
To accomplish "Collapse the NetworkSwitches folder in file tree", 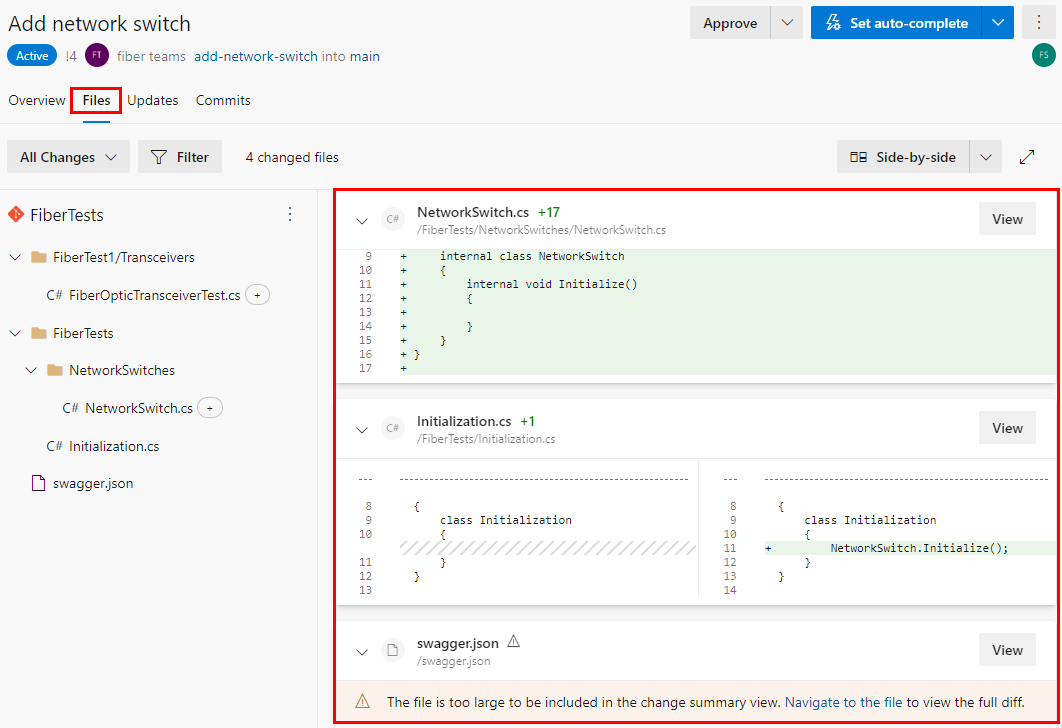I will click(31, 370).
